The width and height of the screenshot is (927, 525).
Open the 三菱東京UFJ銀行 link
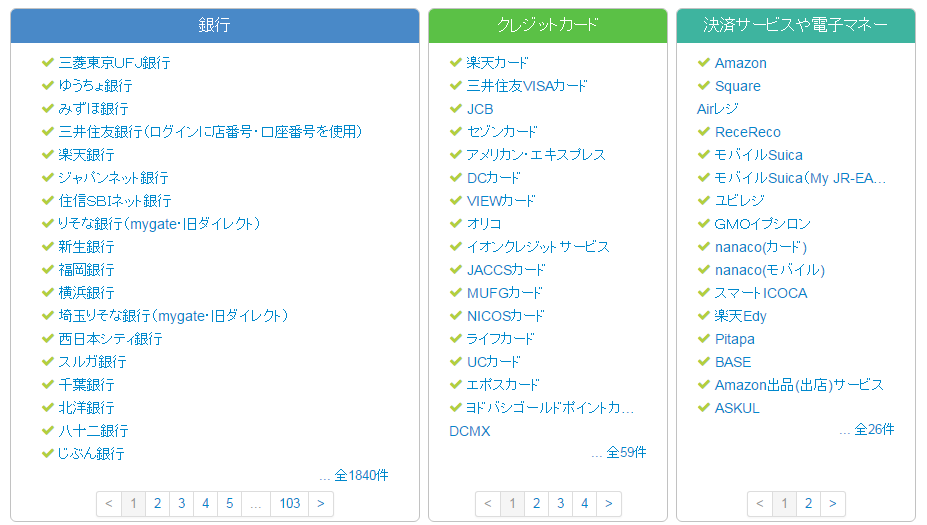coord(114,63)
